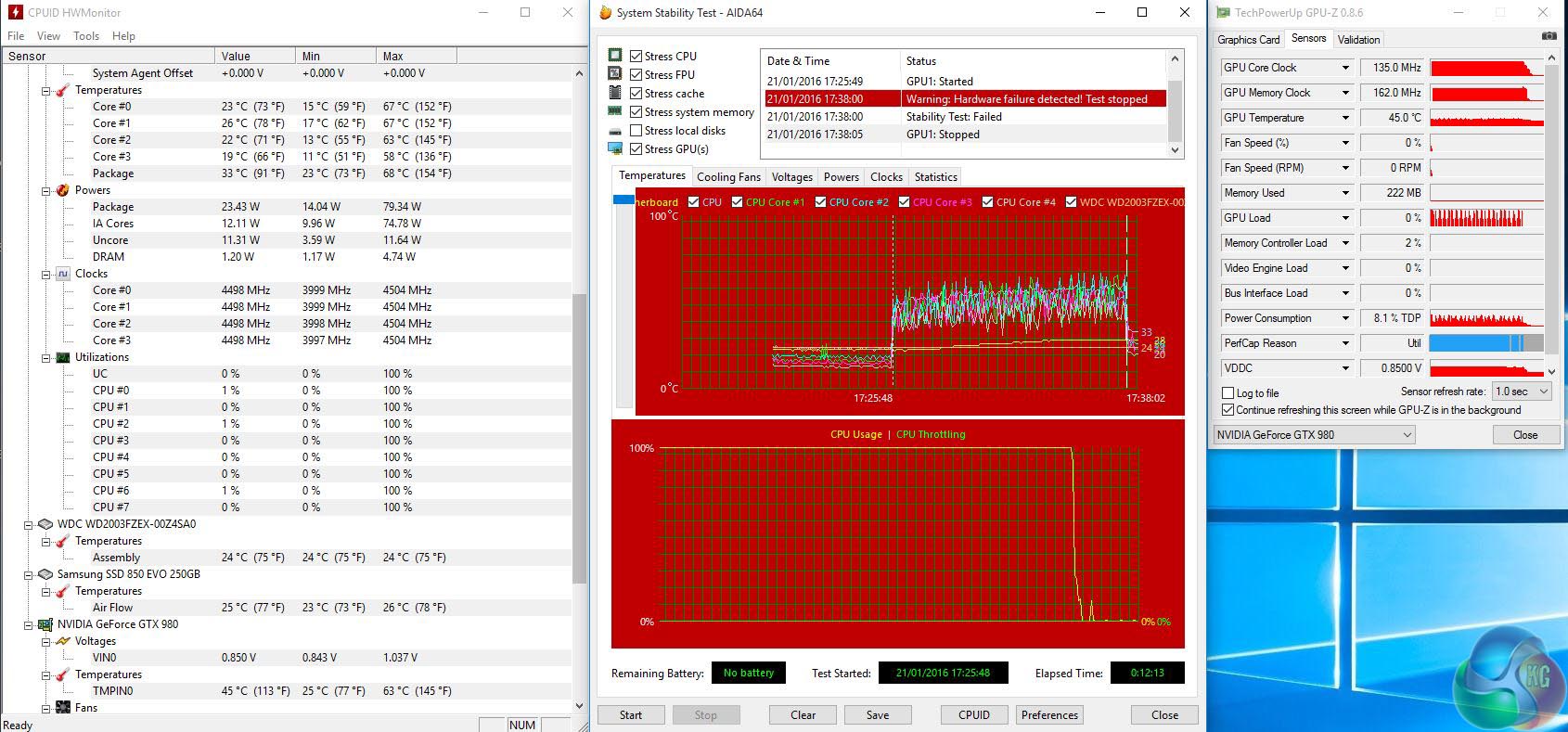Click the NVIDIA GeForce GTX 980 tree icon
1568x732 pixels.
45,624
